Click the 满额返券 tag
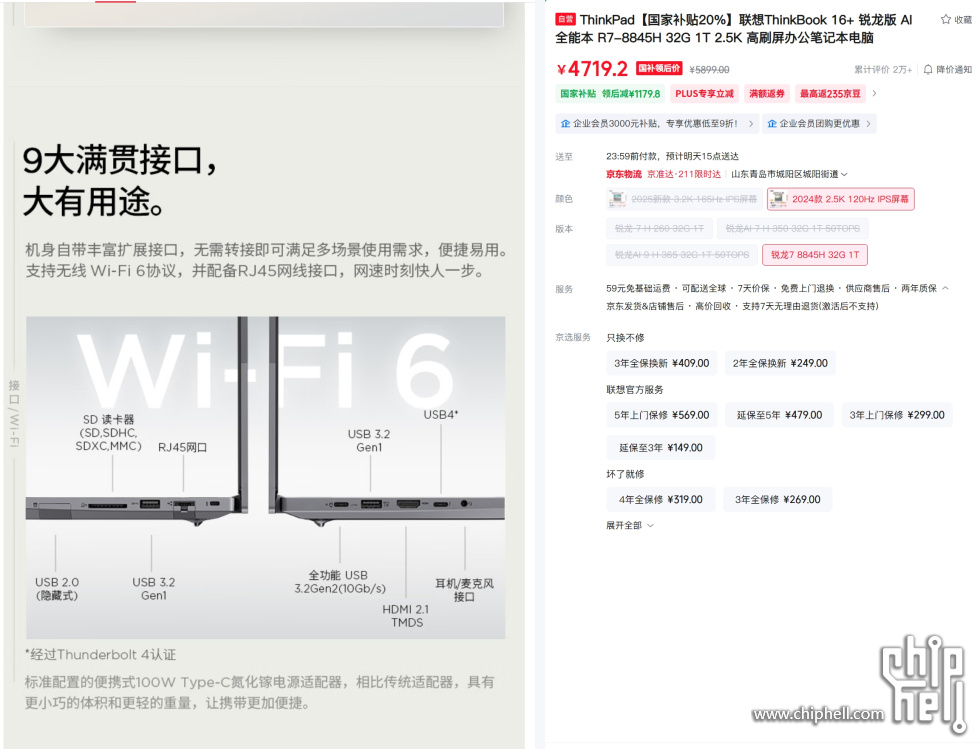 pyautogui.click(x=767, y=94)
